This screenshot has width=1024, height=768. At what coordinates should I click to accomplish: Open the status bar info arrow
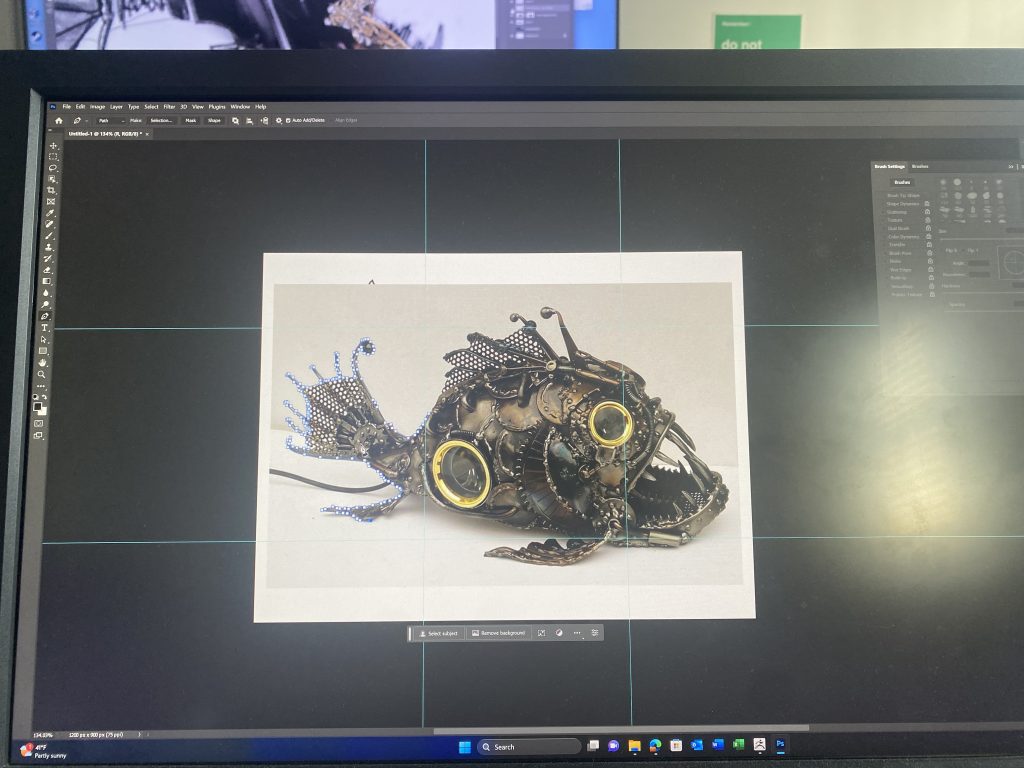[139, 735]
